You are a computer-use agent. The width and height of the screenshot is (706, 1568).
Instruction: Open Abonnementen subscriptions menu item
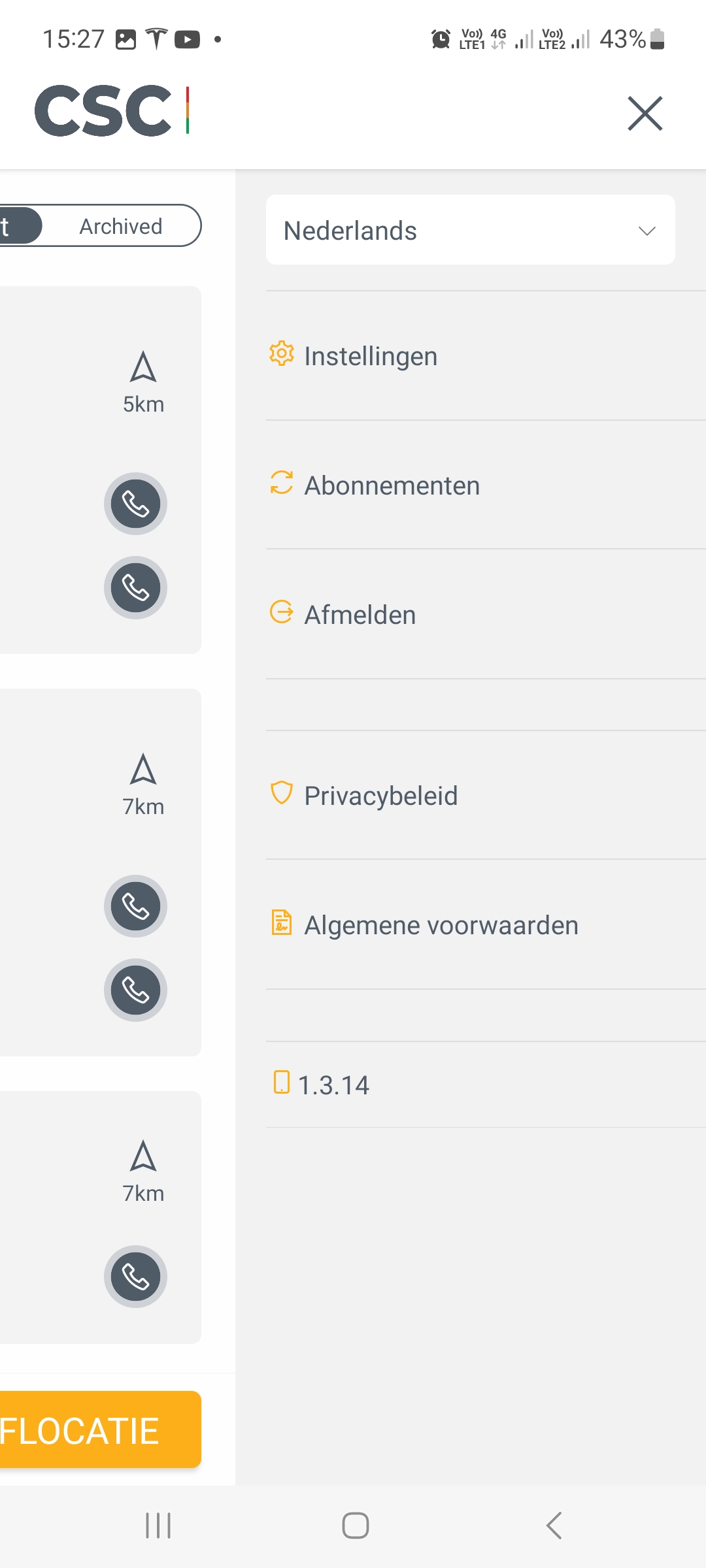486,485
